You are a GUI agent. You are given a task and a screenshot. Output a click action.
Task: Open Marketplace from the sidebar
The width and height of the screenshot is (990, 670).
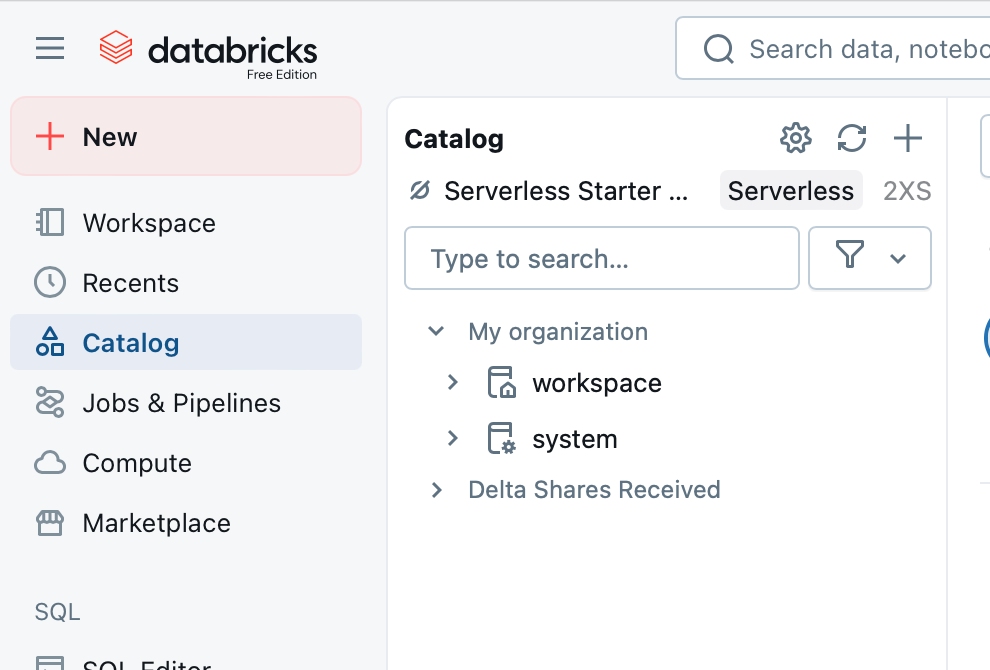point(156,523)
